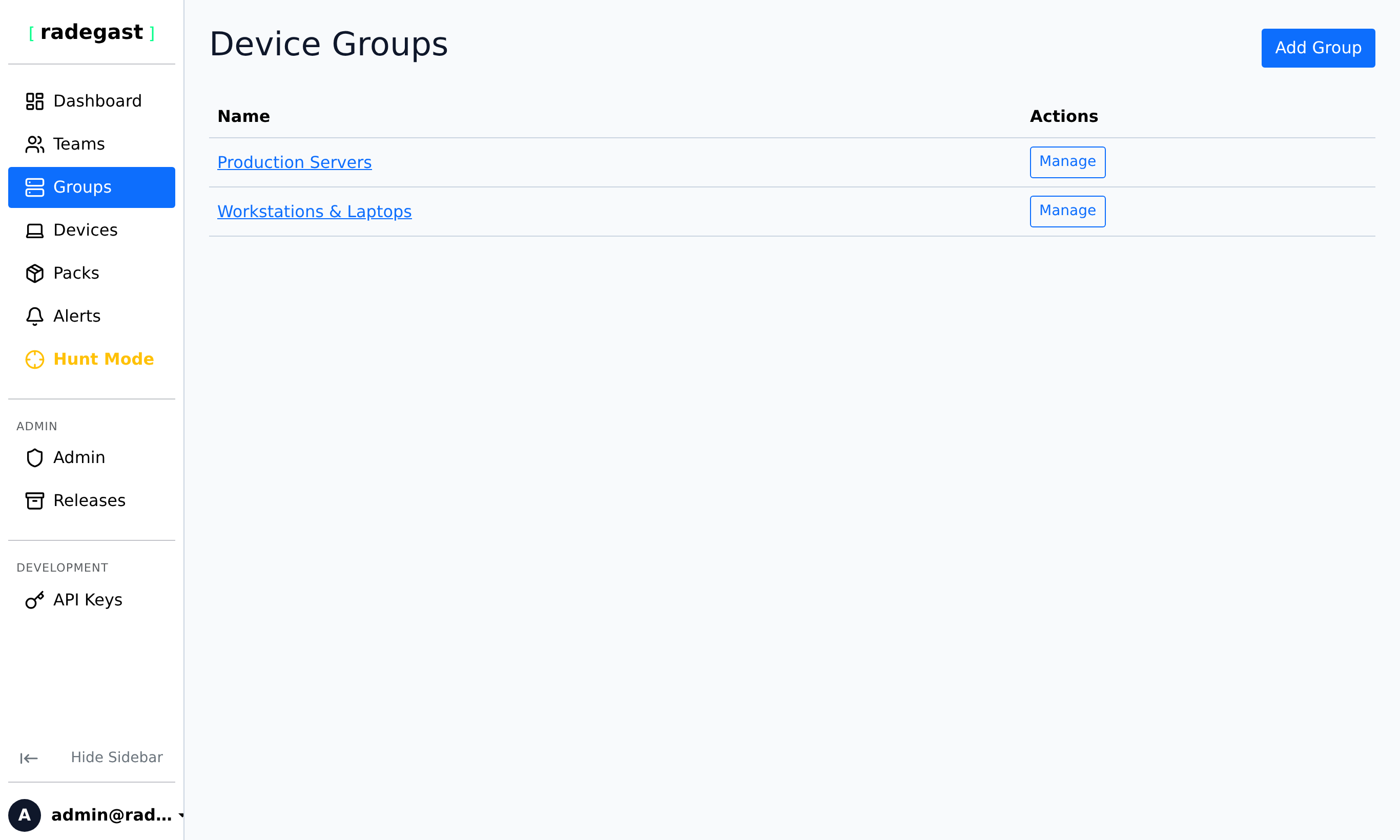Click the admin user avatar
This screenshot has width=1400, height=840.
tap(25, 815)
